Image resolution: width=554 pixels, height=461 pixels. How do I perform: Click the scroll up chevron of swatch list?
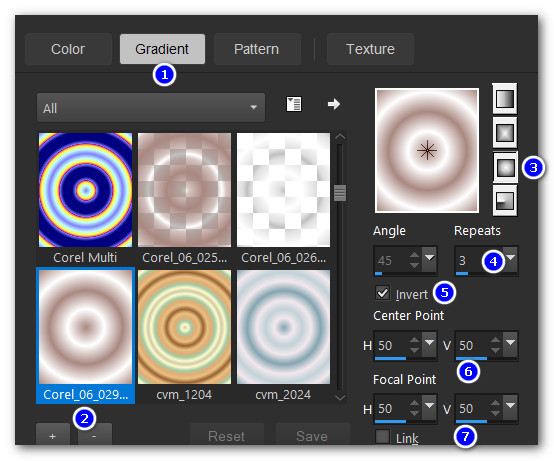point(340,136)
